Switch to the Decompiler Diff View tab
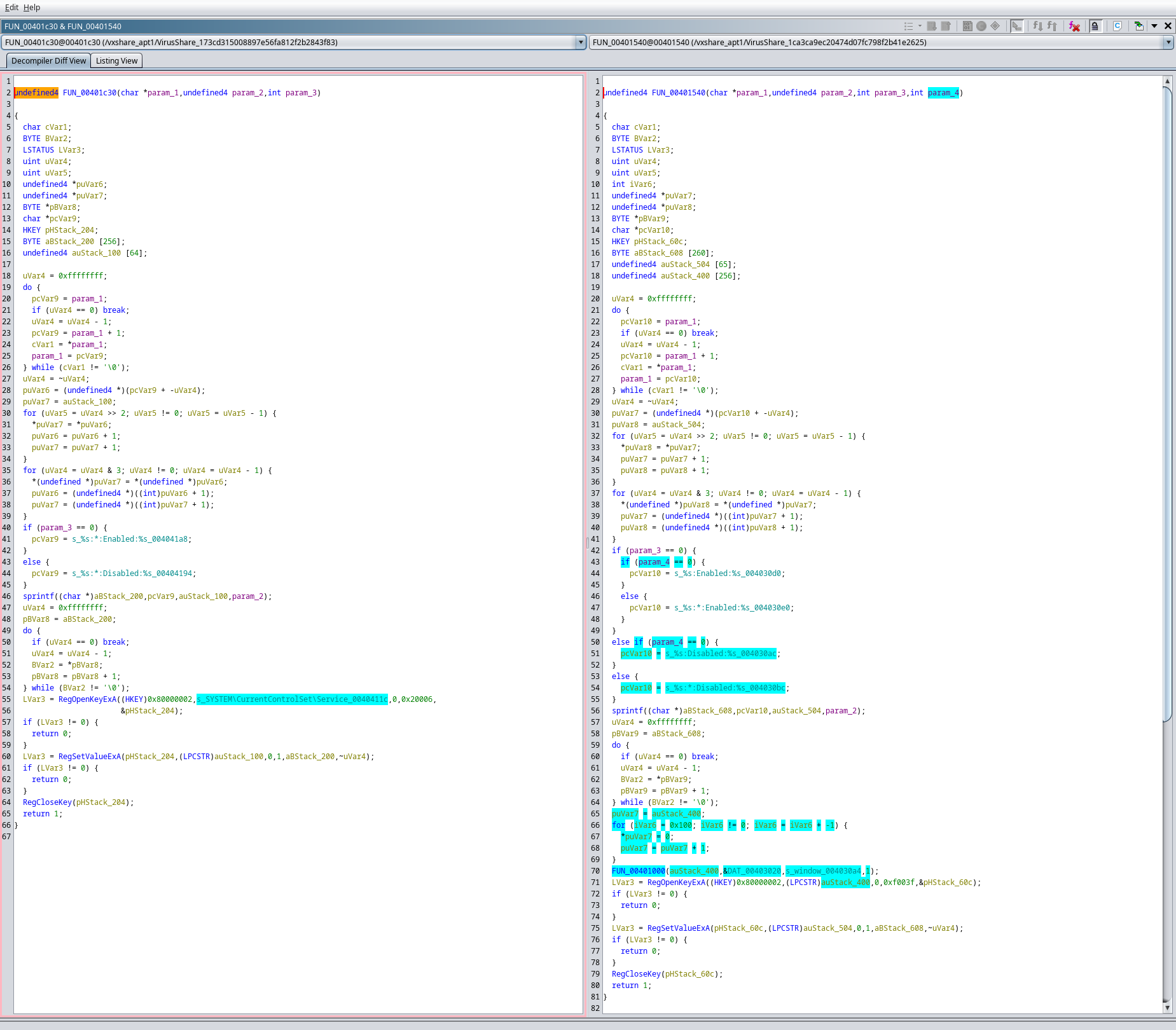Screen dimensions: 1176x1030 point(48,61)
